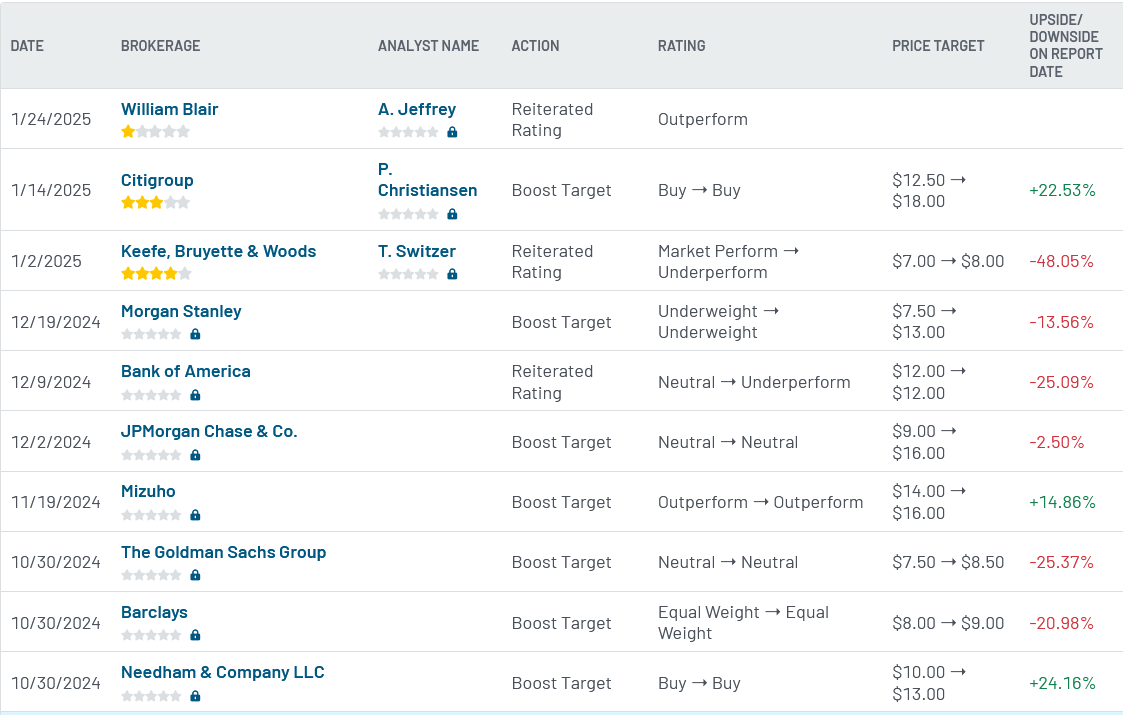Click the $7.00 → $8.00 price target

[948, 261]
